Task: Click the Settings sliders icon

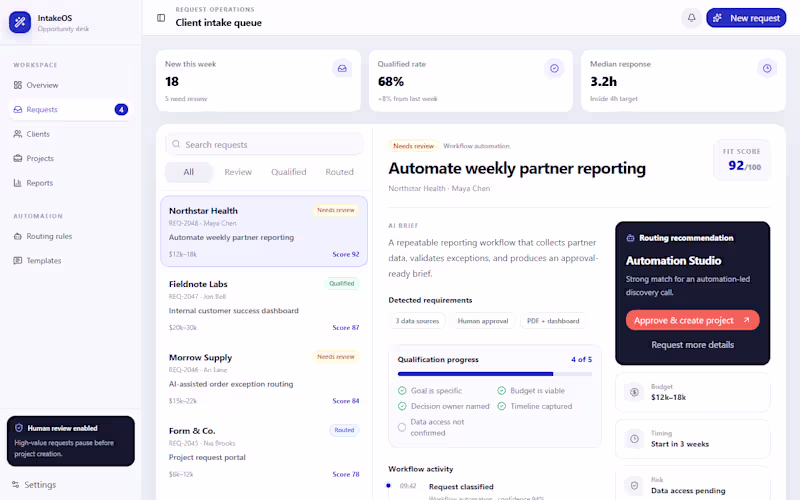Action: point(16,485)
